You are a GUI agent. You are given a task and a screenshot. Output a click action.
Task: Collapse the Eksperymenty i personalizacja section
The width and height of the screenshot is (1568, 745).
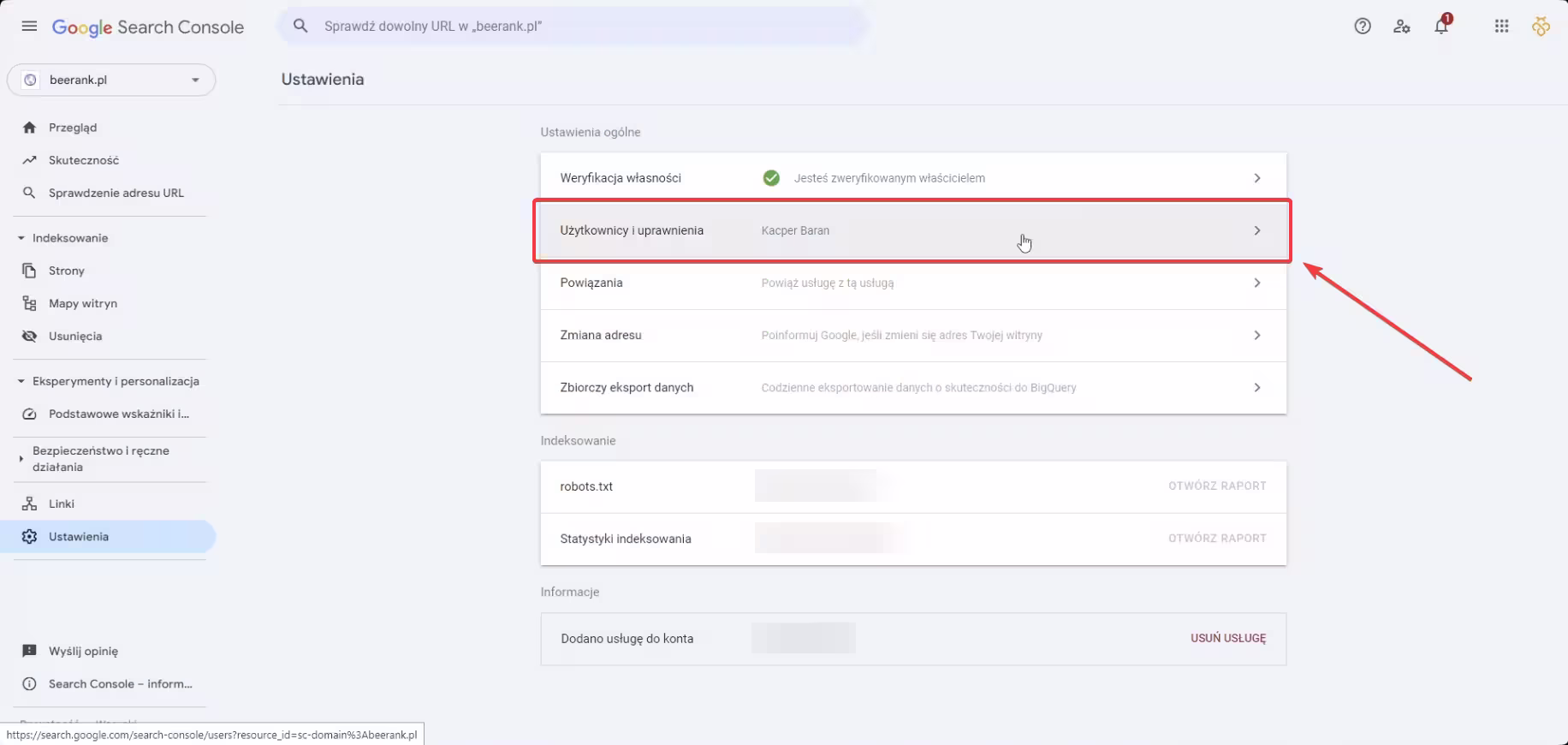pos(21,381)
